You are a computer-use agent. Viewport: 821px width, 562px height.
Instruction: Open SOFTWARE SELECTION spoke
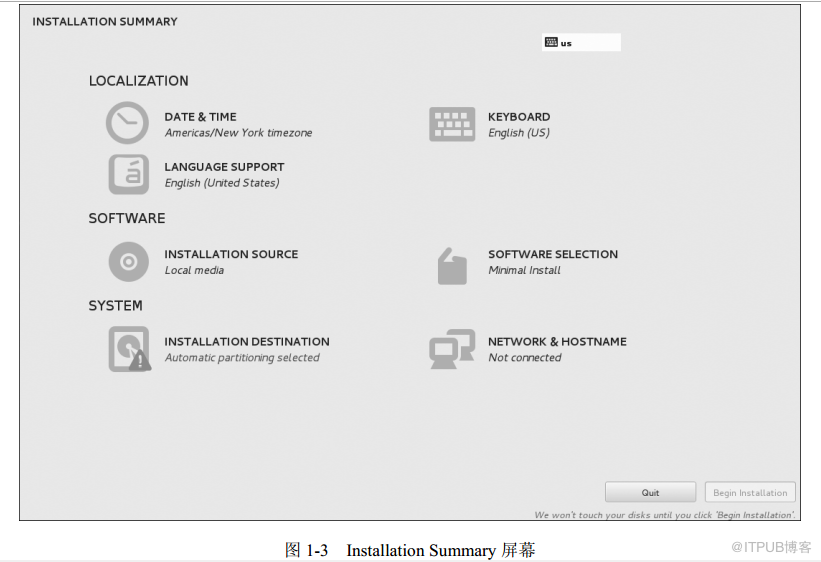pos(553,254)
